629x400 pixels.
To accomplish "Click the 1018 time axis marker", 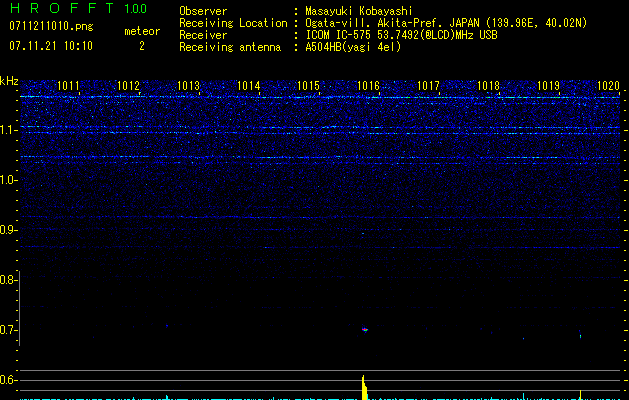I will point(488,87).
